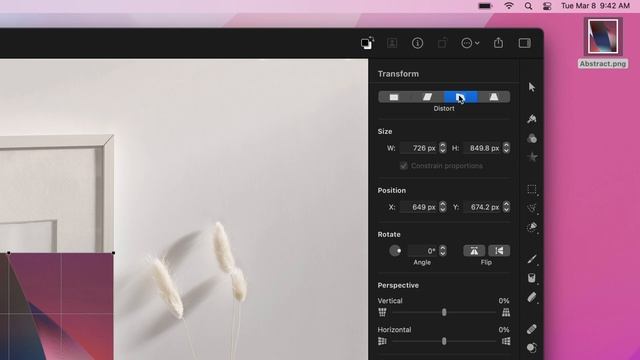
Task: Flip layer horizontally with right Flip button
Action: [x=499, y=251]
